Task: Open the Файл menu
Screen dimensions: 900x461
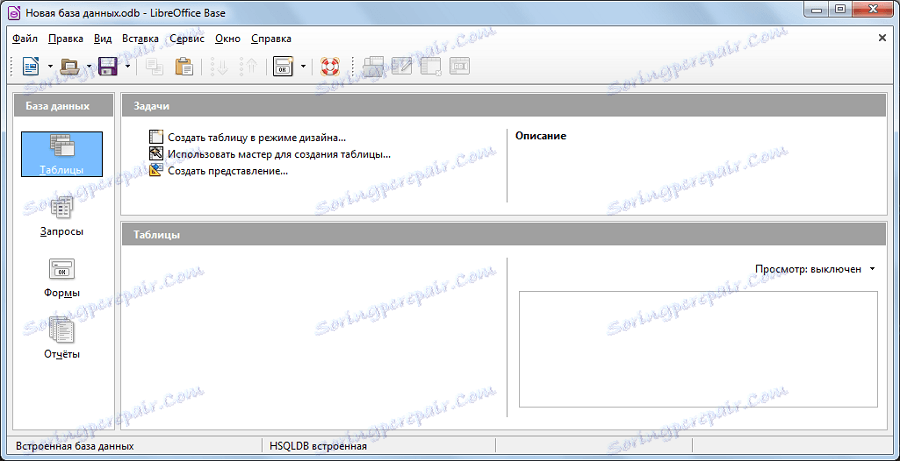Action: [25, 38]
